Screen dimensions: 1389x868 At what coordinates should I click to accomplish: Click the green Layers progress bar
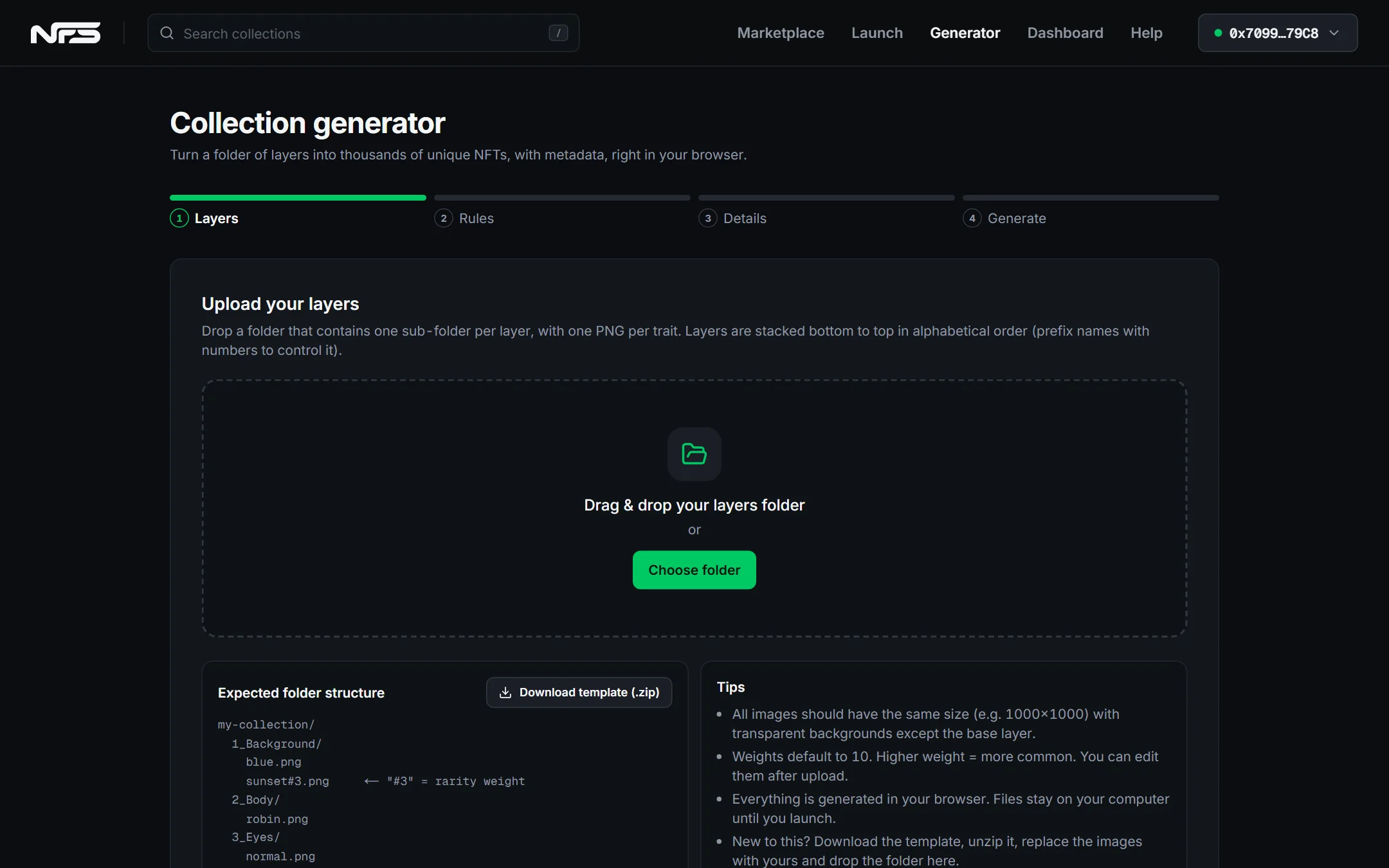coord(298,197)
